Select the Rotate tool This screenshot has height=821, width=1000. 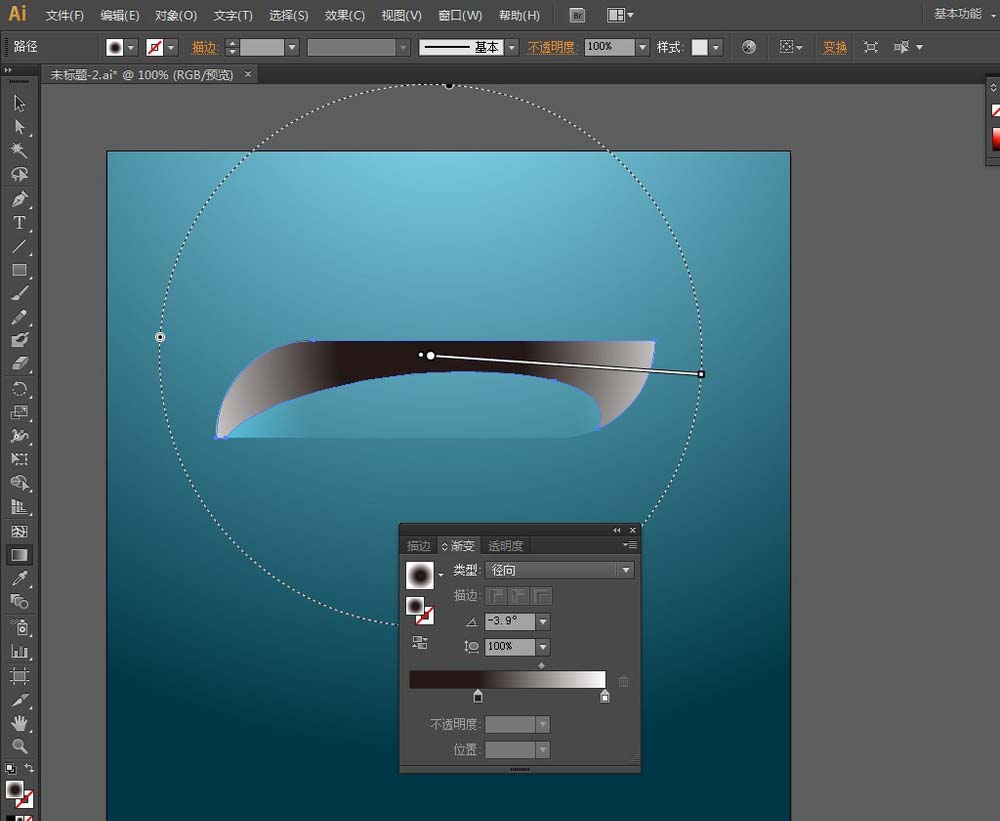click(19, 388)
